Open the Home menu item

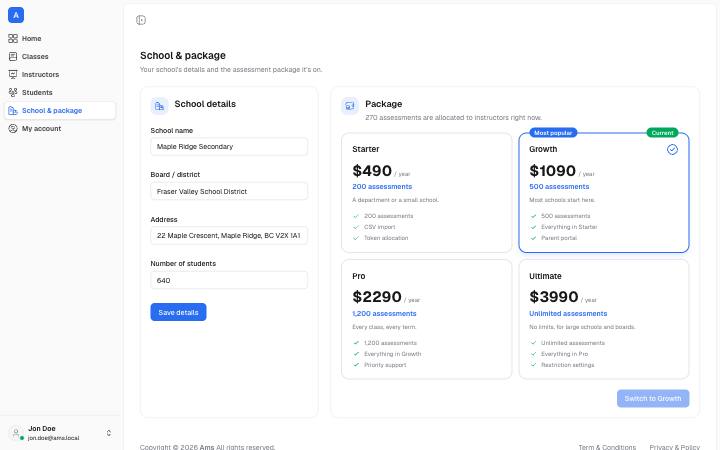click(x=60, y=39)
